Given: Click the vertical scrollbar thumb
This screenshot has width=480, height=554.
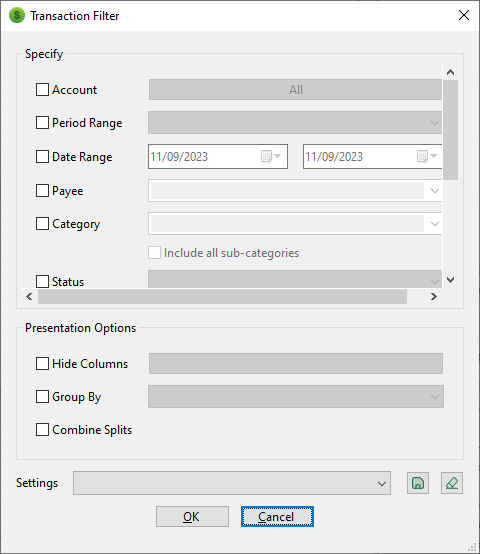Looking at the screenshot, I should [450, 130].
